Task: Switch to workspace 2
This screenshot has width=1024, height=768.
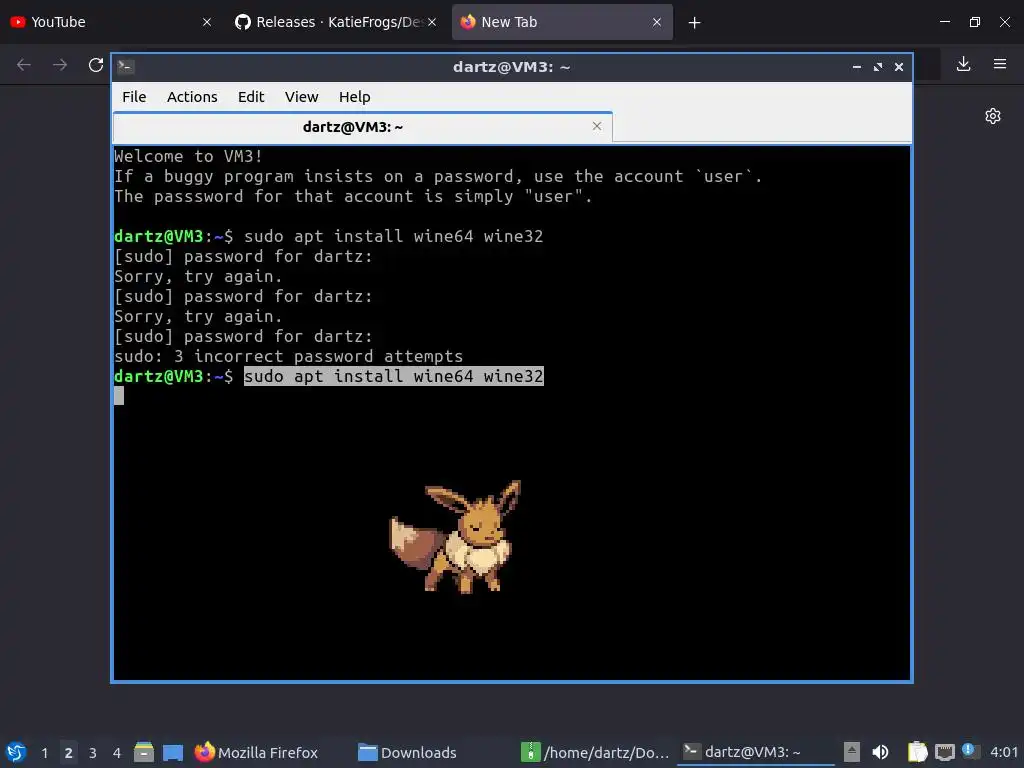Action: pyautogui.click(x=69, y=753)
